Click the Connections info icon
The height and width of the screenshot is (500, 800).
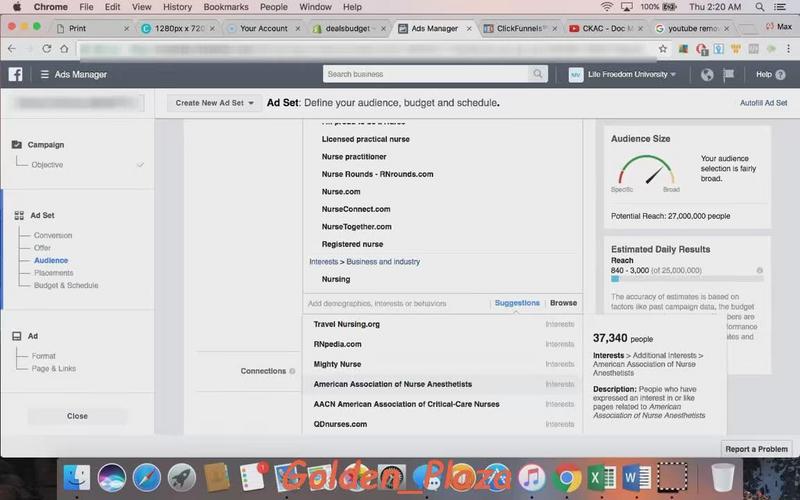click(x=292, y=371)
